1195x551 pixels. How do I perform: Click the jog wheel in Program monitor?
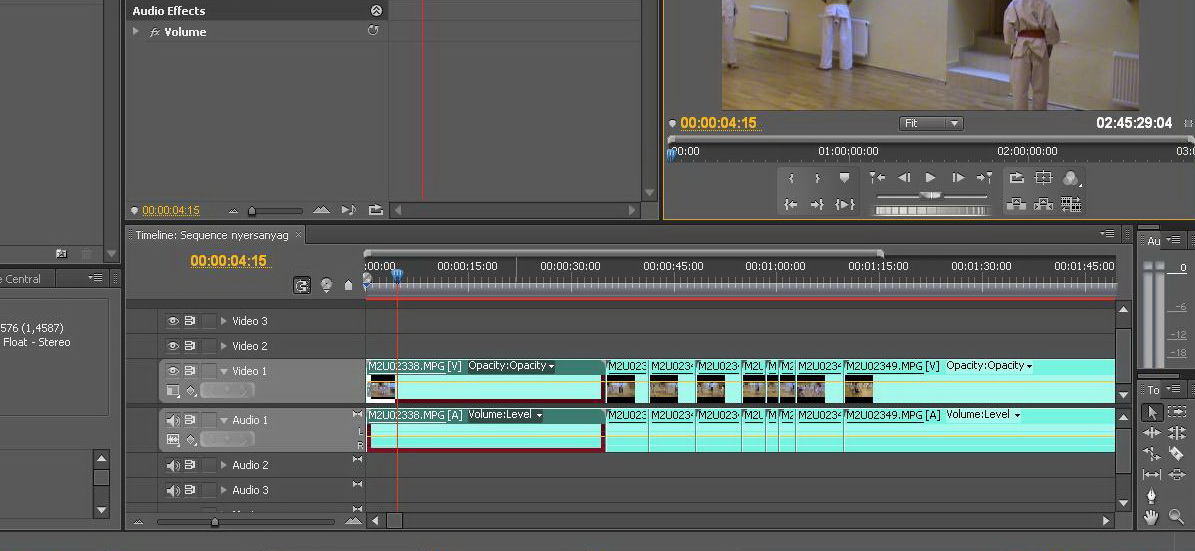[931, 210]
